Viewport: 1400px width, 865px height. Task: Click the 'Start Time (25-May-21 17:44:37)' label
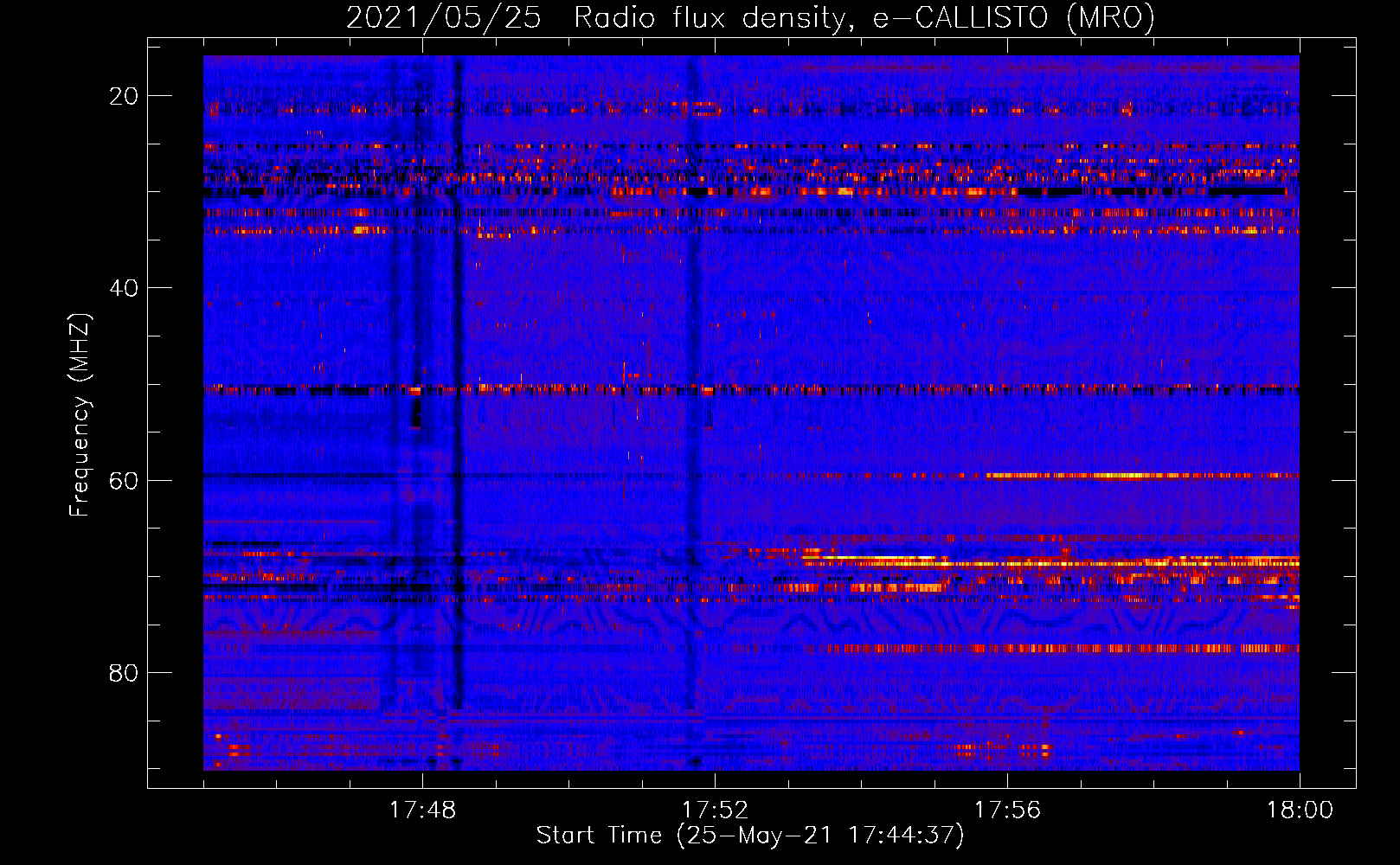[x=750, y=836]
